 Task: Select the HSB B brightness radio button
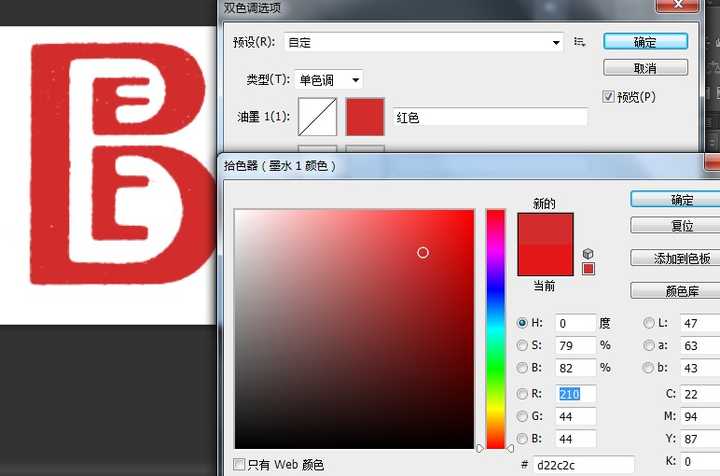pyautogui.click(x=522, y=368)
